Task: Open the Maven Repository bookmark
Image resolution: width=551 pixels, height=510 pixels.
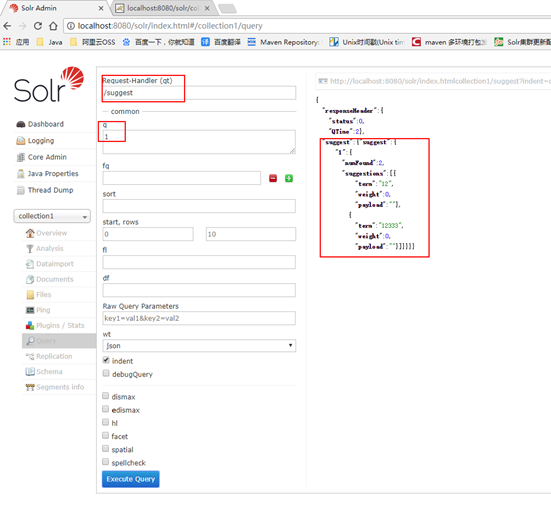Action: (283, 42)
